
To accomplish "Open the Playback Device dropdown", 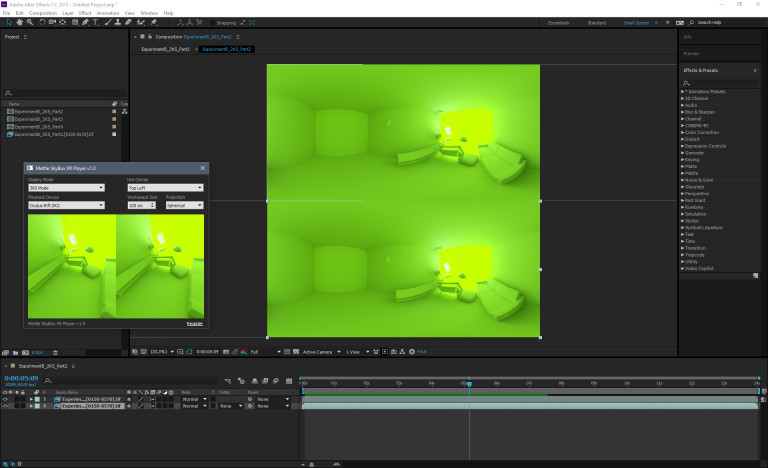I will coord(66,205).
